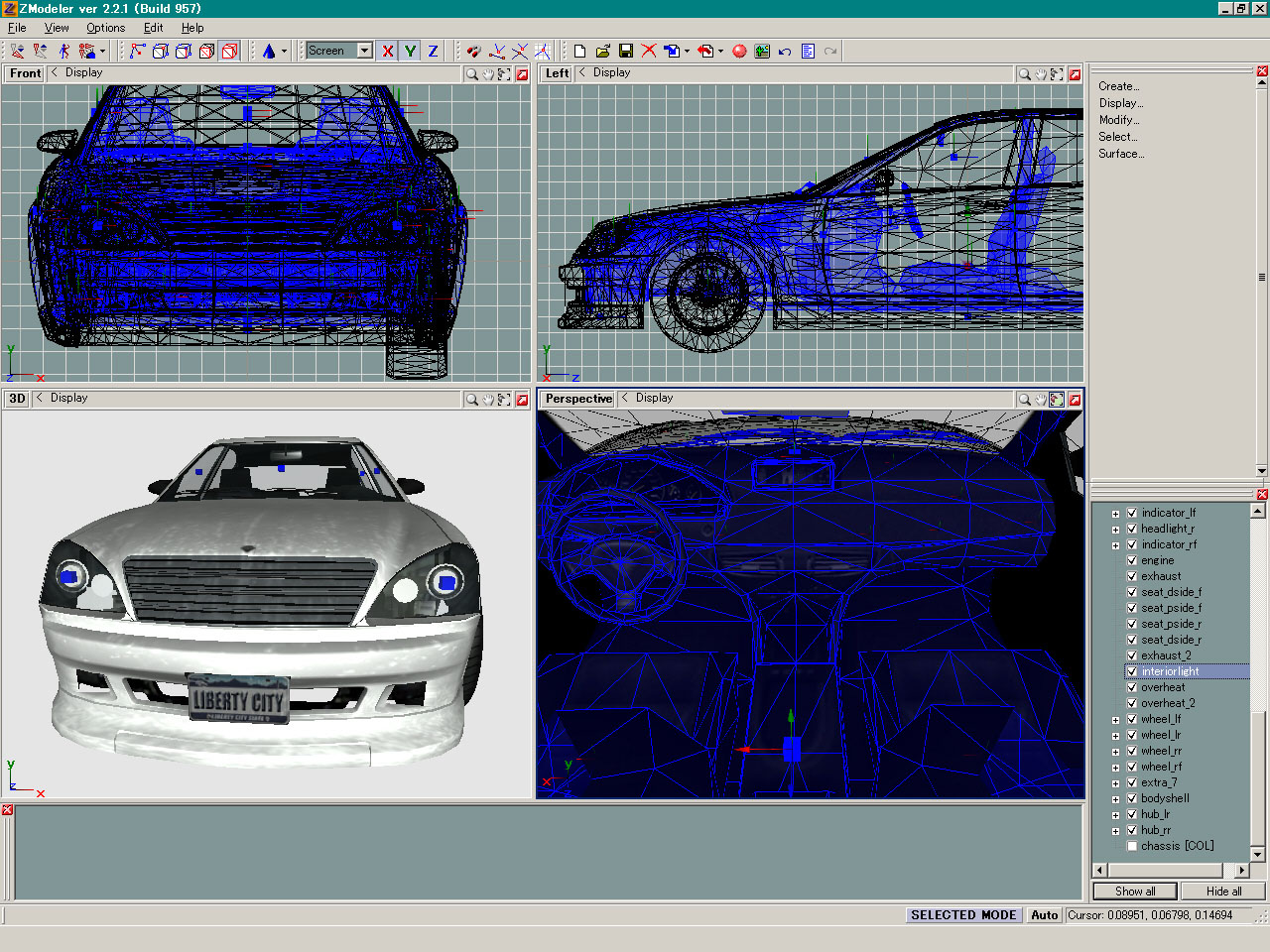This screenshot has height=952, width=1270.
Task: Toggle the X axis lock
Action: pos(388,51)
